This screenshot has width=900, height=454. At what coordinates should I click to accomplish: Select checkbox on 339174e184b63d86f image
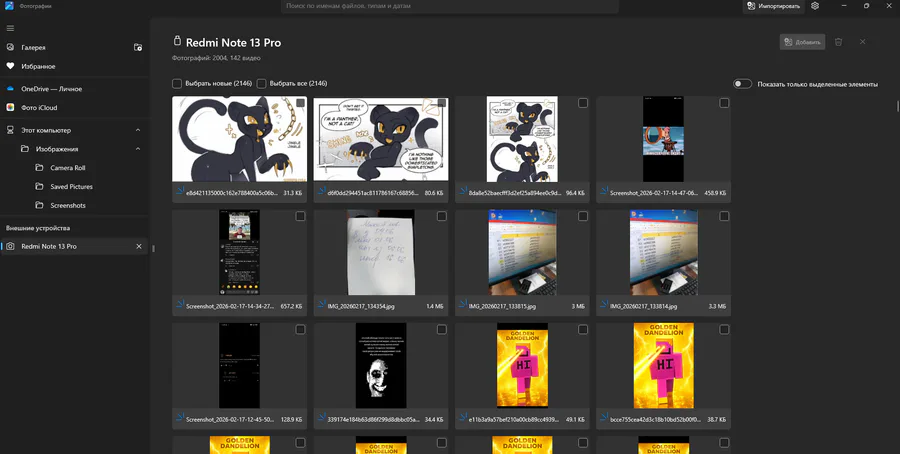click(441, 329)
